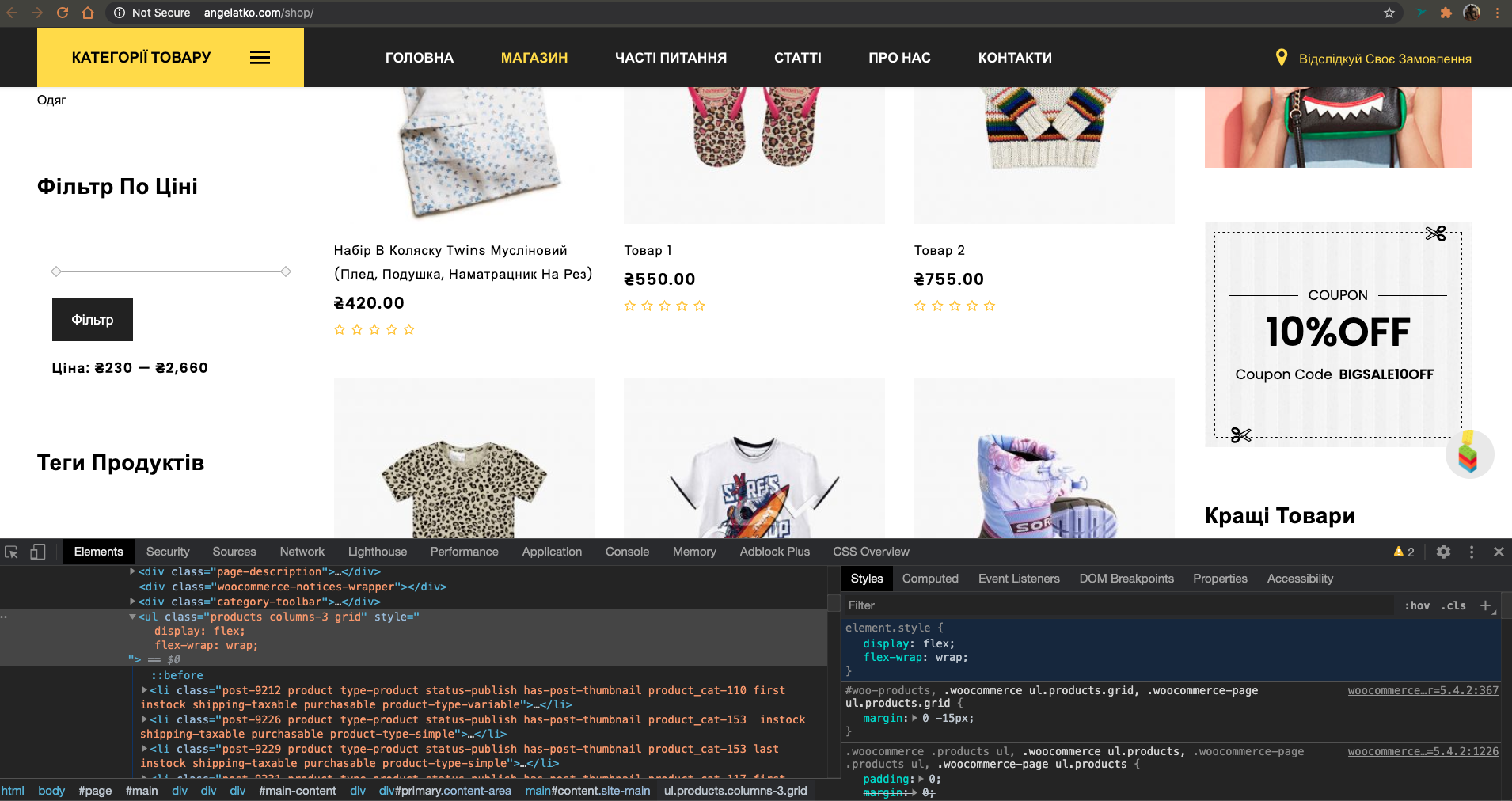Open the Lighthouse tab
This screenshot has height=801, width=1512.
pyautogui.click(x=378, y=552)
